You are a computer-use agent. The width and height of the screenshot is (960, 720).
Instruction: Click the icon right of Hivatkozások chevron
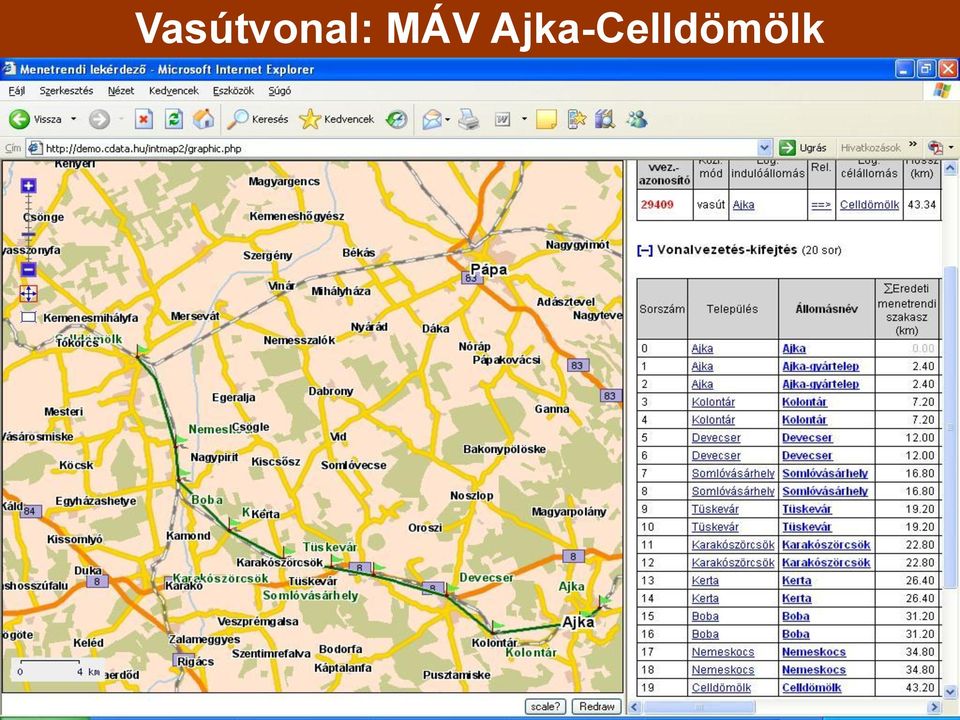(x=935, y=148)
